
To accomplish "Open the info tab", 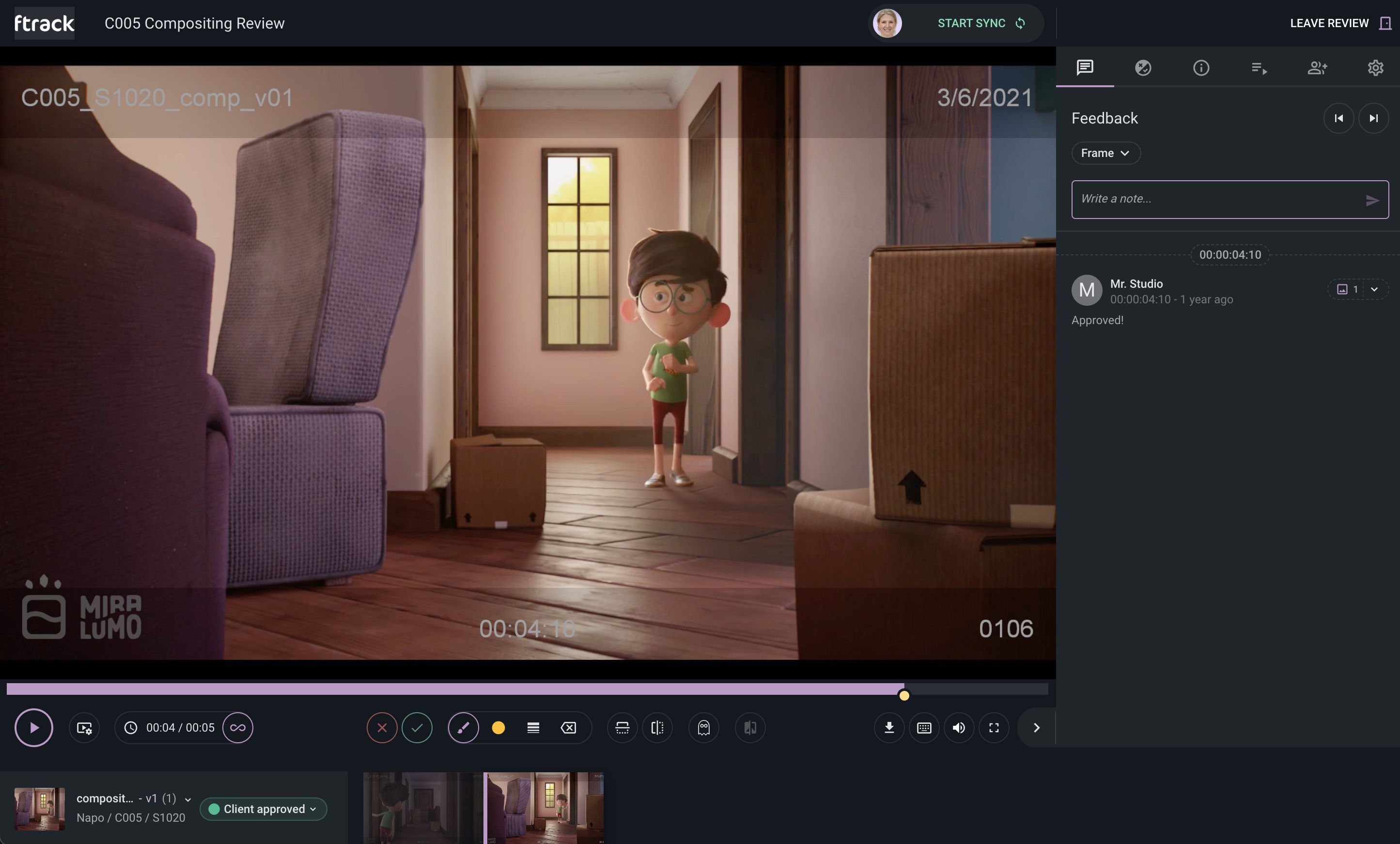I will coord(1200,68).
